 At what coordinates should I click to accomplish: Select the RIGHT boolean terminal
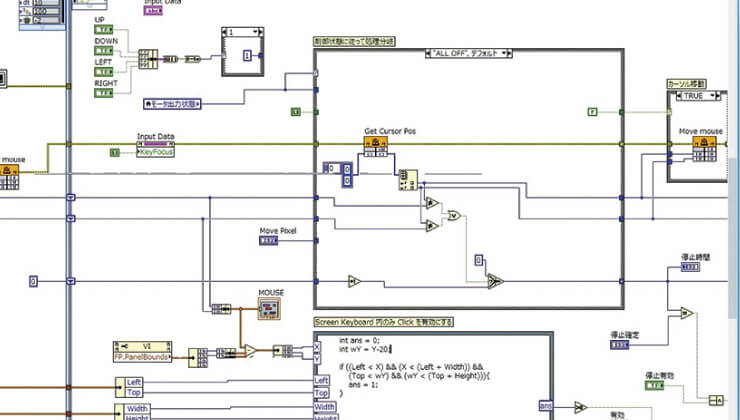(x=104, y=93)
